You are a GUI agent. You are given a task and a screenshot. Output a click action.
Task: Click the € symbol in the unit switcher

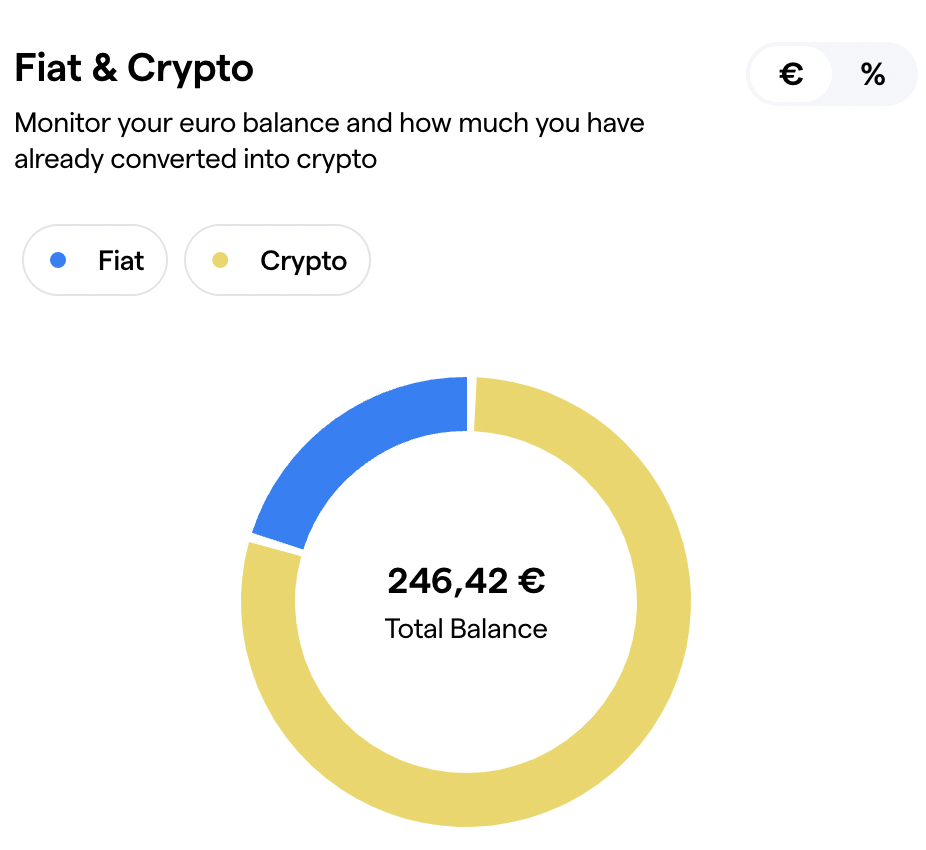pos(791,74)
